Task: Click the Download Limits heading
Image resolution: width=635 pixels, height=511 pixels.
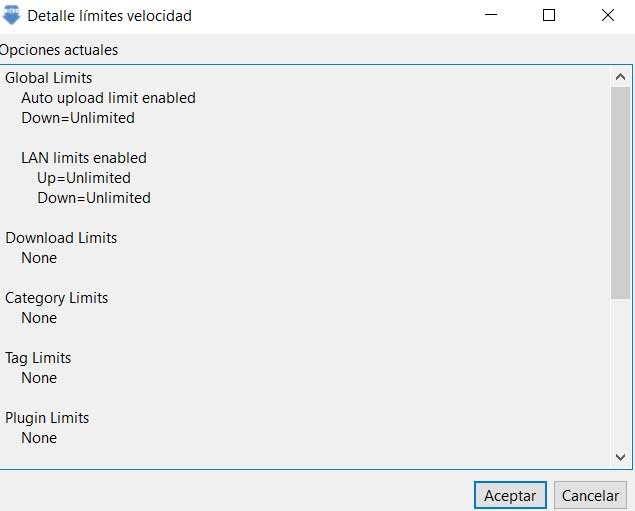Action: point(61,238)
